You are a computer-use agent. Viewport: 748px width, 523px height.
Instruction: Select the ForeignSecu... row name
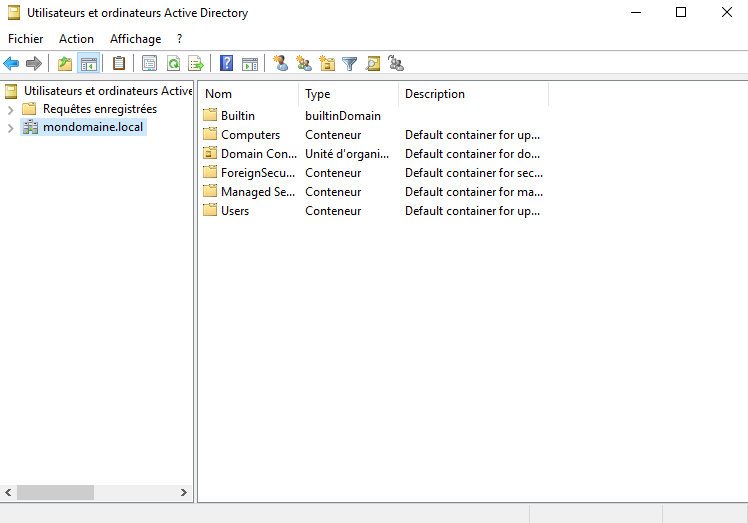pos(258,173)
